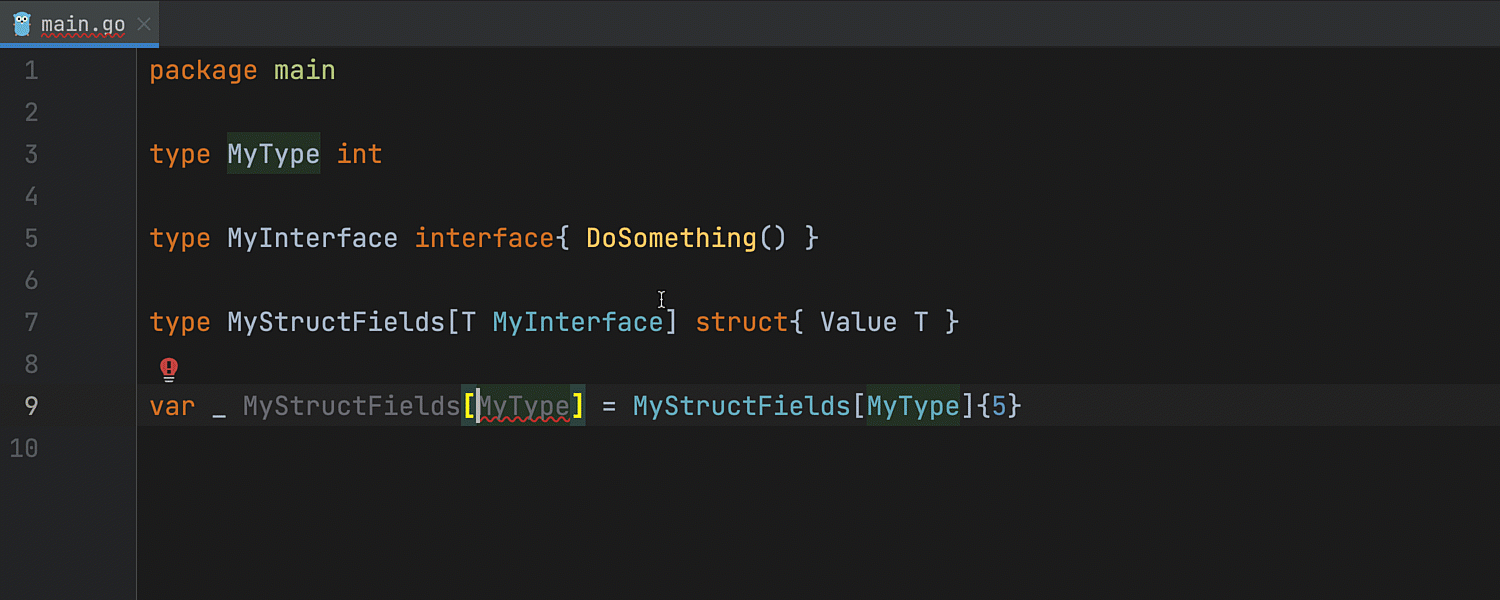This screenshot has height=600, width=1500.
Task: Click 'MyStructFields' on line 7
Action: click(336, 322)
